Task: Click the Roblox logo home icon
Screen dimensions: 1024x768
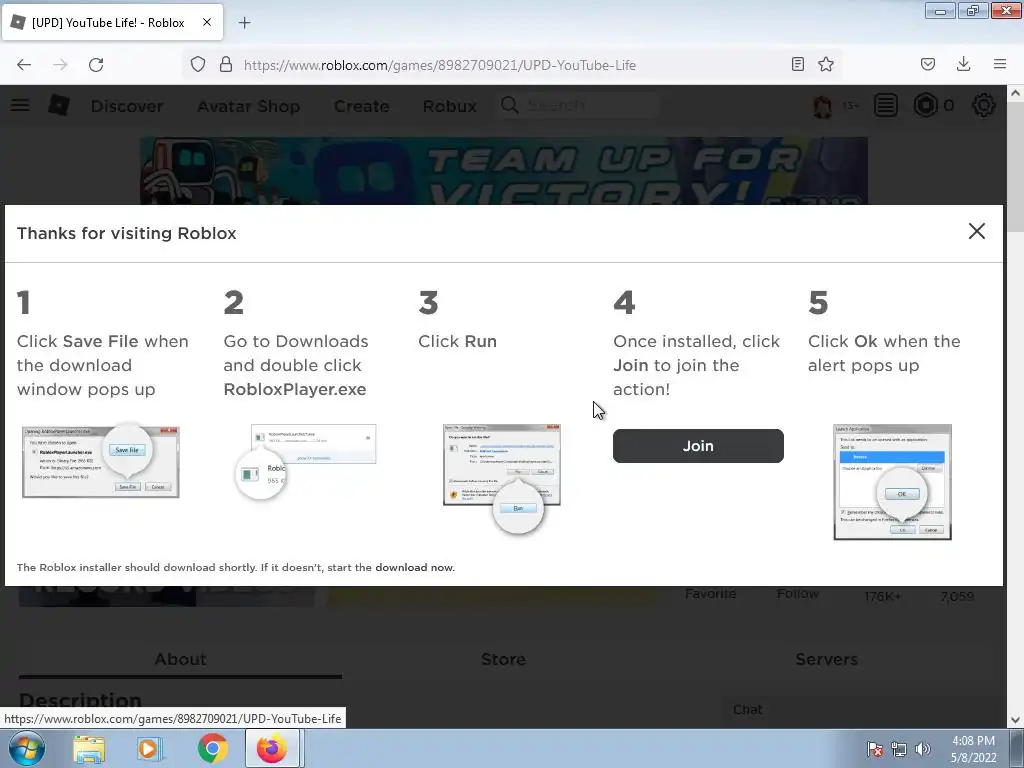Action: [x=59, y=105]
